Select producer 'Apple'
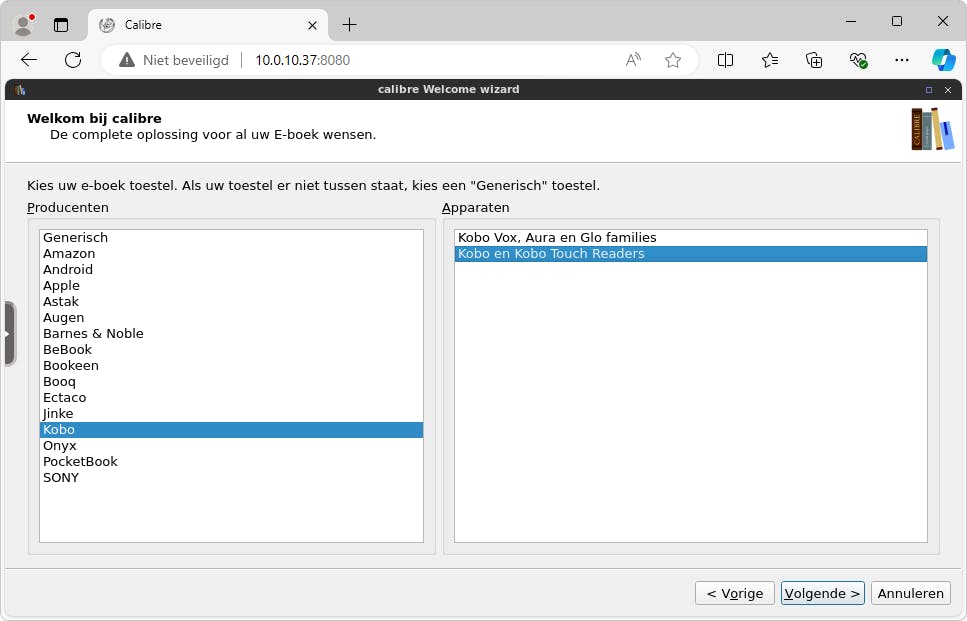This screenshot has height=621, width=967. 231,286
